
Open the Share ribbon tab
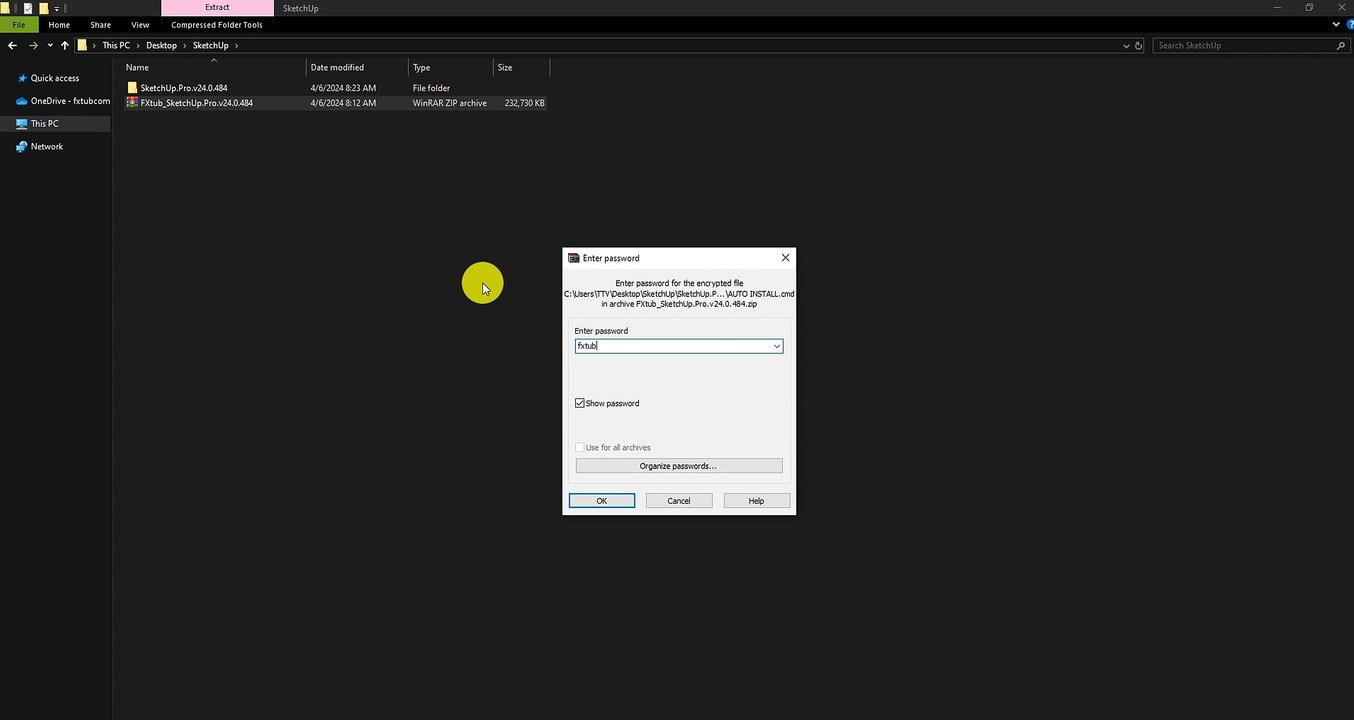100,24
